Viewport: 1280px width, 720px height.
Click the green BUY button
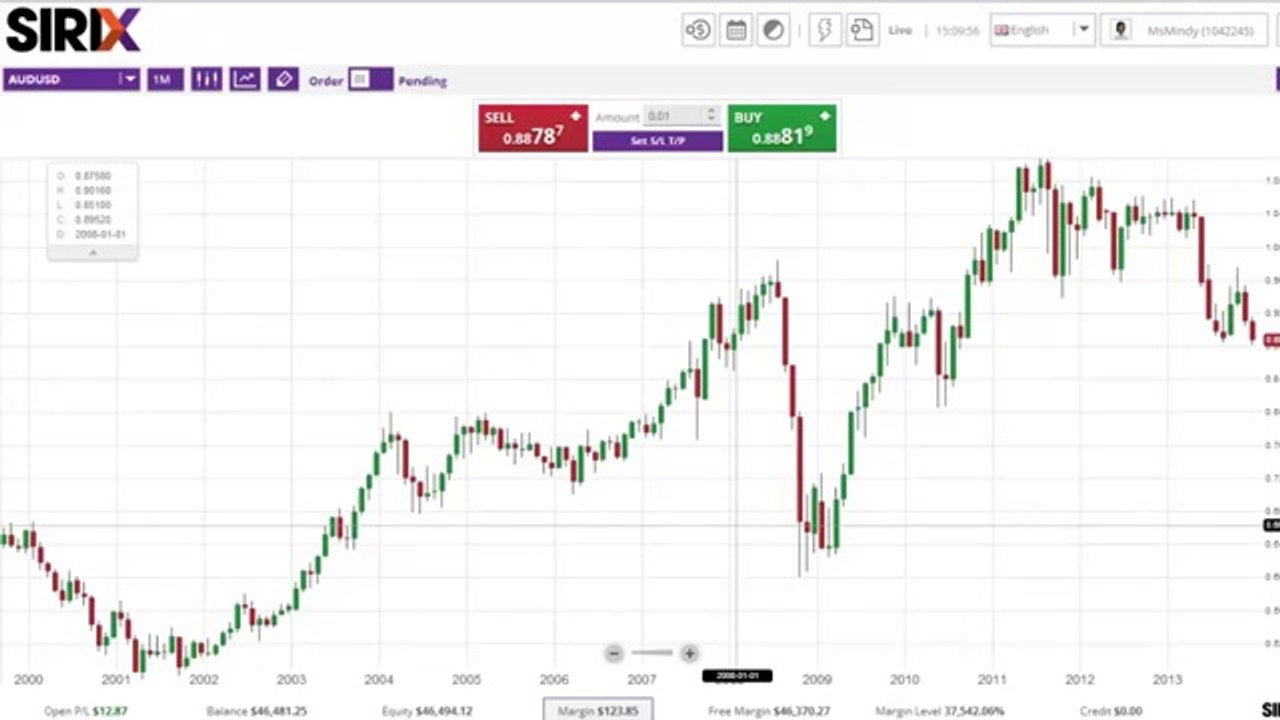coord(782,128)
